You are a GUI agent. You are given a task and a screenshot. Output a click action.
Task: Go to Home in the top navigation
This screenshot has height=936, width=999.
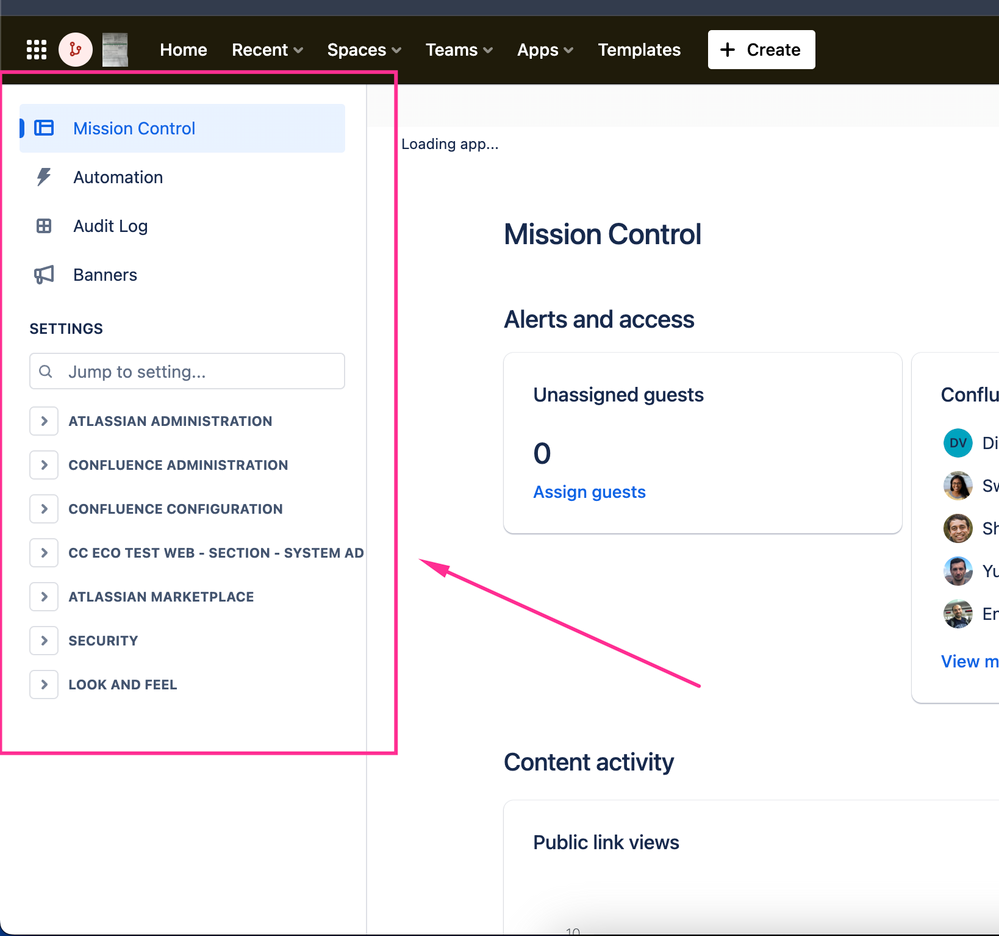(x=183, y=50)
